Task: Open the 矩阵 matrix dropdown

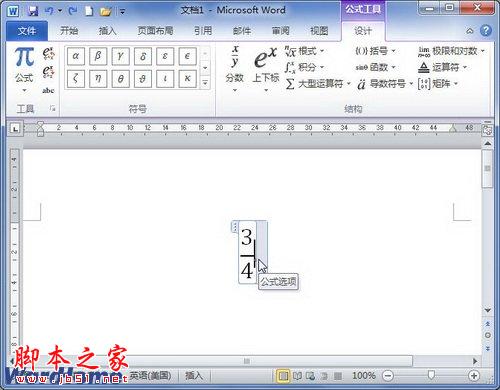Action: tap(438, 84)
